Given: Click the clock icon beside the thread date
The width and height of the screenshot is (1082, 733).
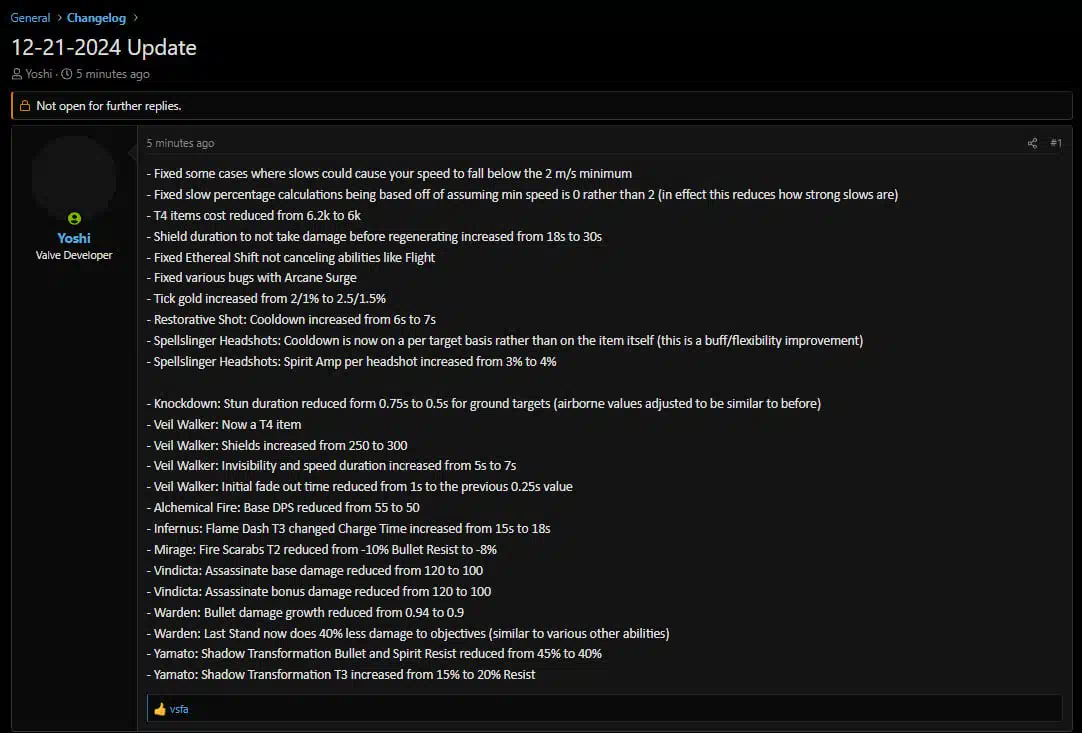Looking at the screenshot, I should [x=66, y=74].
